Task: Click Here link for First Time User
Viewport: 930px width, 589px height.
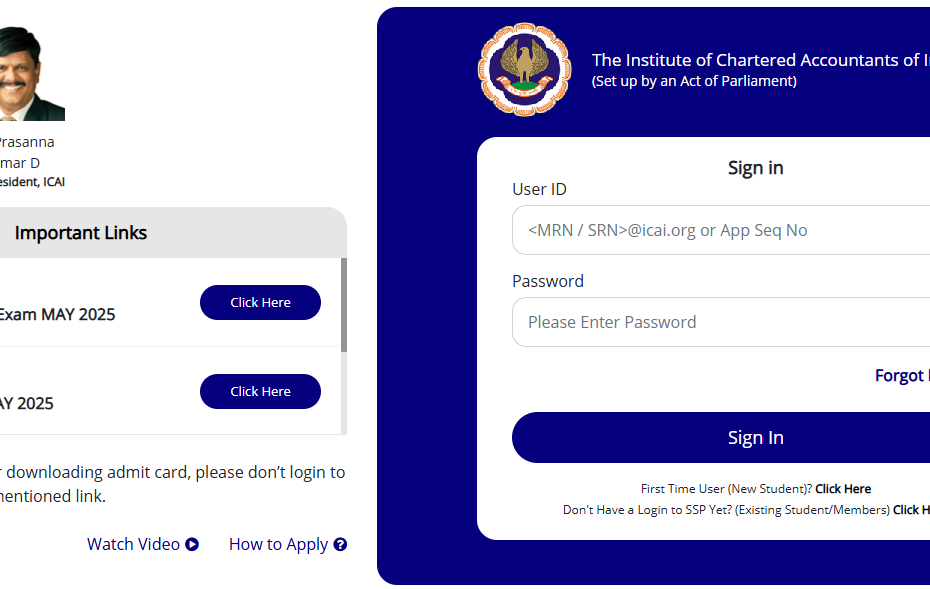Action: click(x=843, y=489)
